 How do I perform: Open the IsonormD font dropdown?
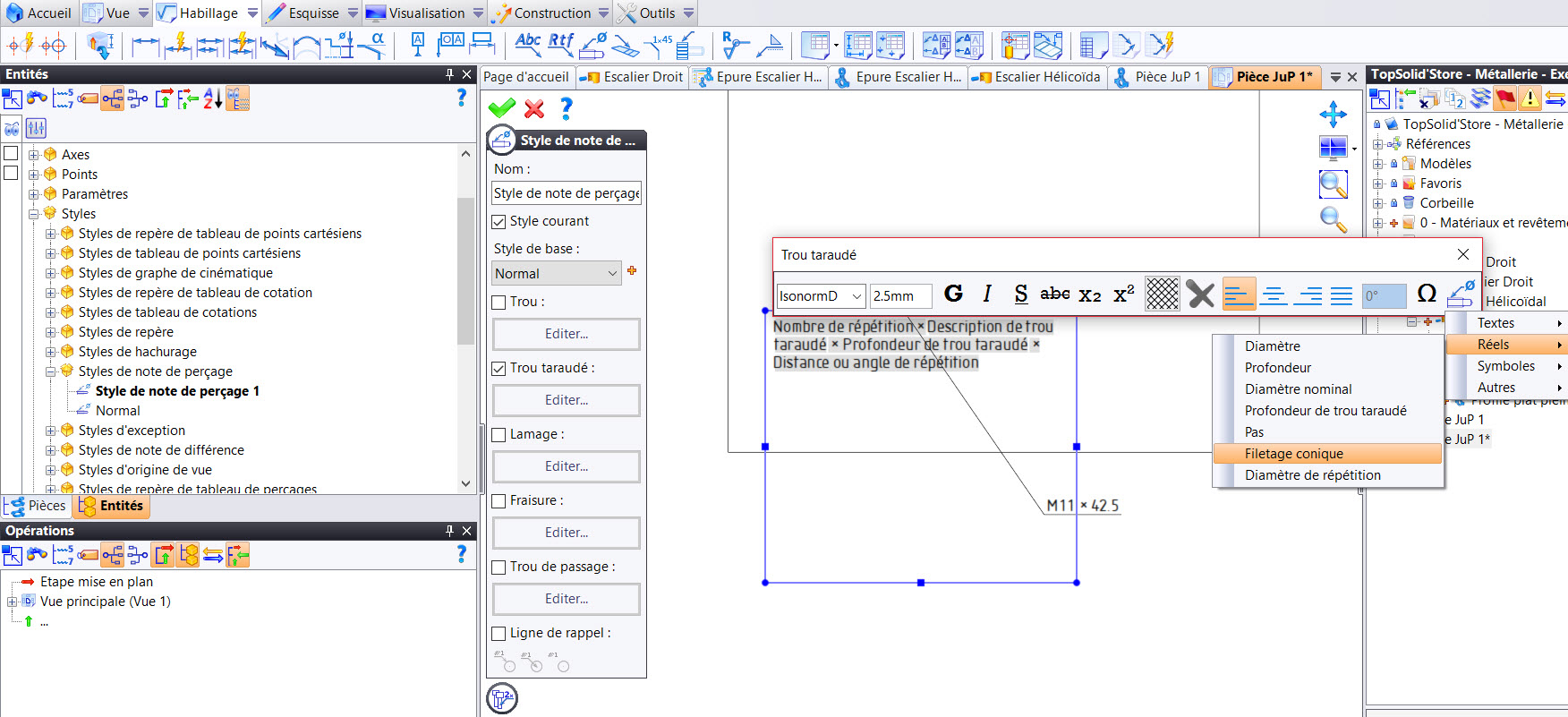point(821,295)
